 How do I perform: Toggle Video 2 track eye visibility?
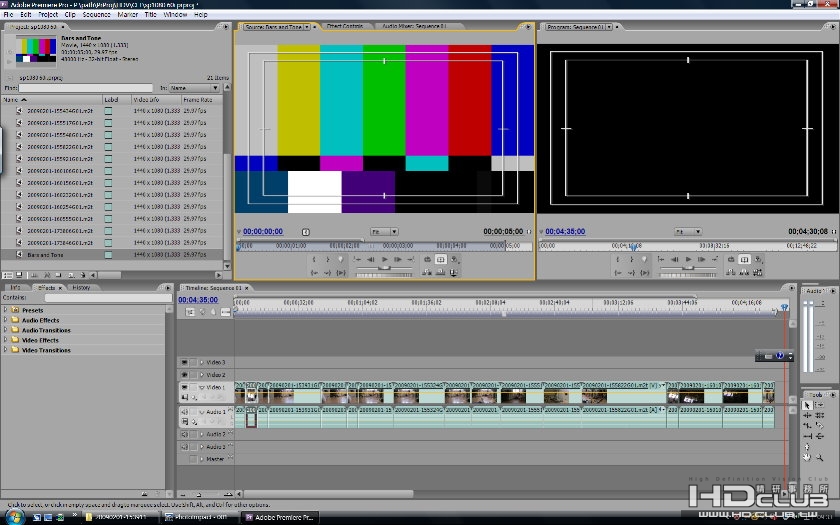point(184,375)
